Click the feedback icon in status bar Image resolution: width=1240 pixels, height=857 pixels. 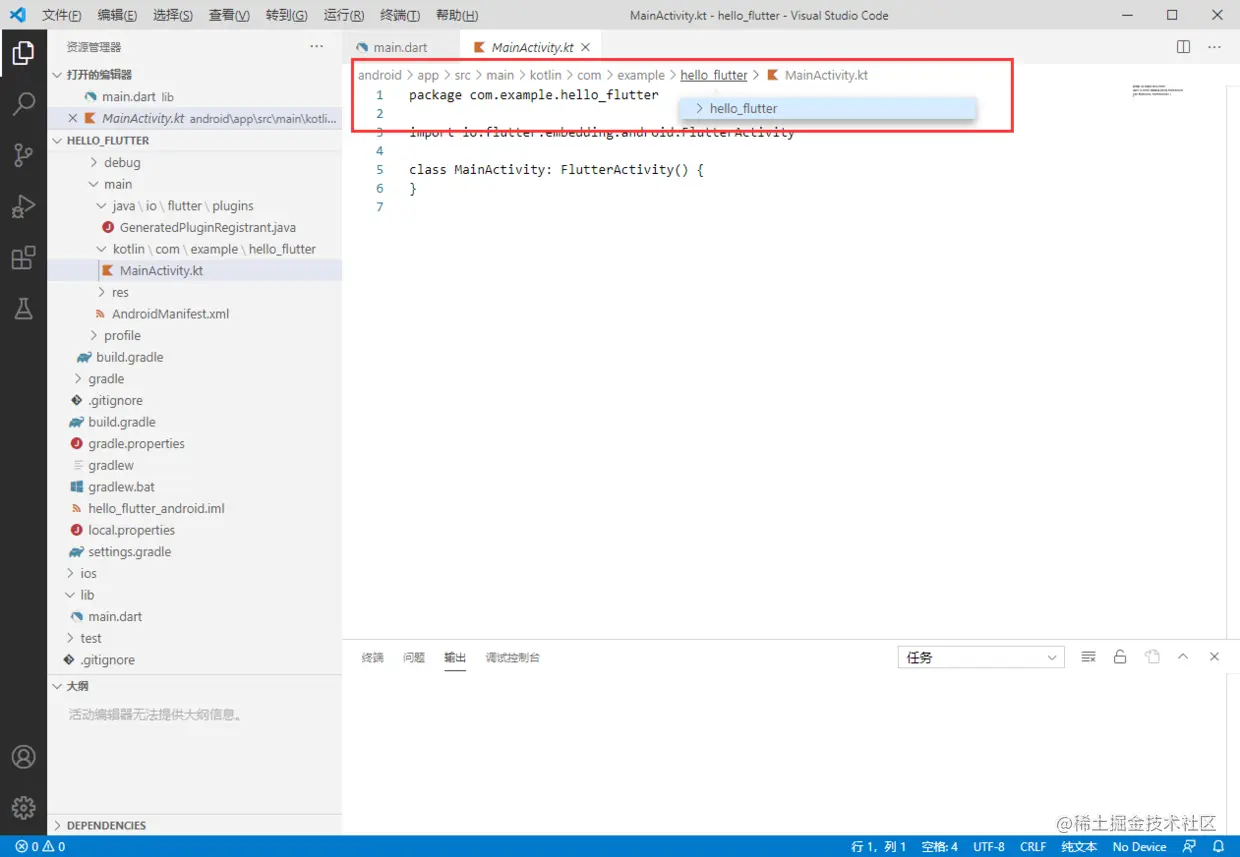[x=1189, y=846]
